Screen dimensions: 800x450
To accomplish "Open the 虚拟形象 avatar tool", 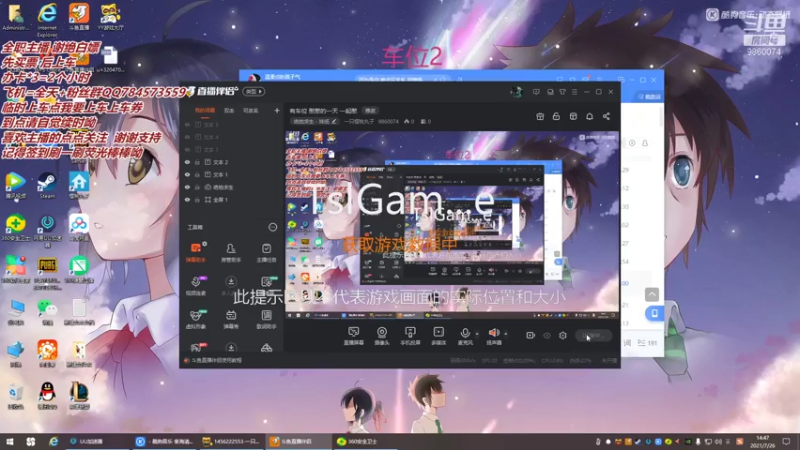I will (196, 319).
